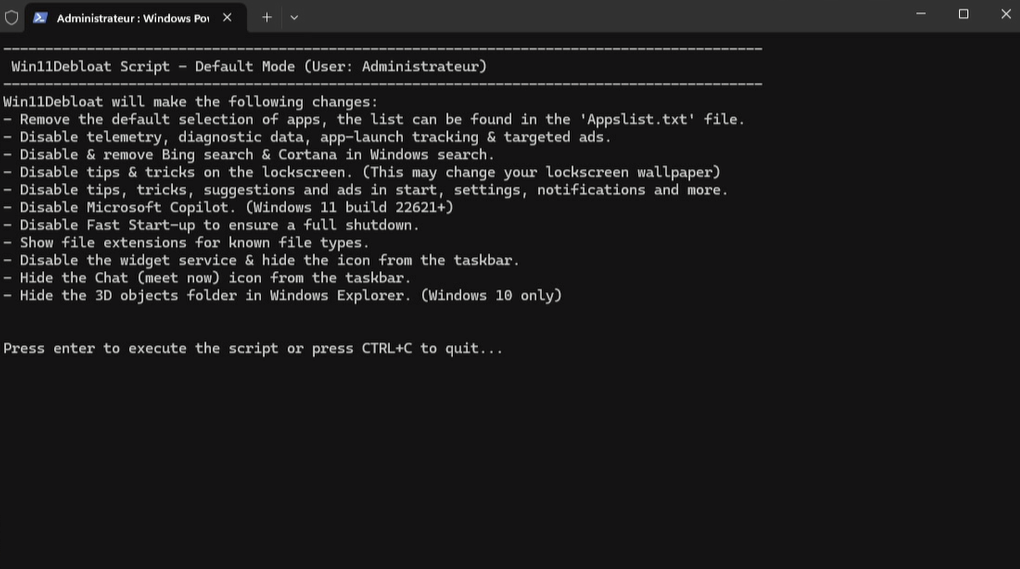Close the Administrateur PowerShell tab
This screenshot has height=569, width=1020.
click(x=227, y=18)
